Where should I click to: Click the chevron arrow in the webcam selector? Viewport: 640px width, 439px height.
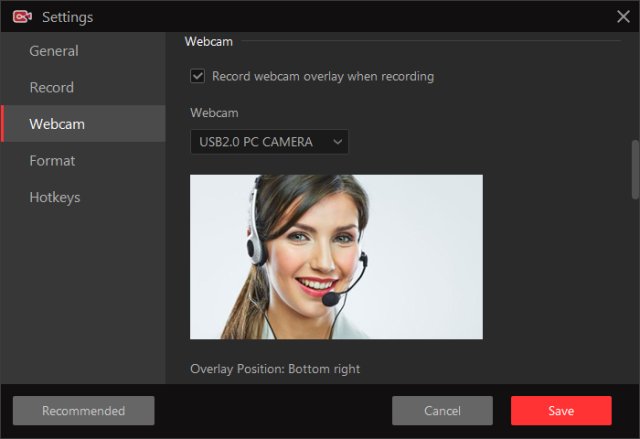pos(338,142)
